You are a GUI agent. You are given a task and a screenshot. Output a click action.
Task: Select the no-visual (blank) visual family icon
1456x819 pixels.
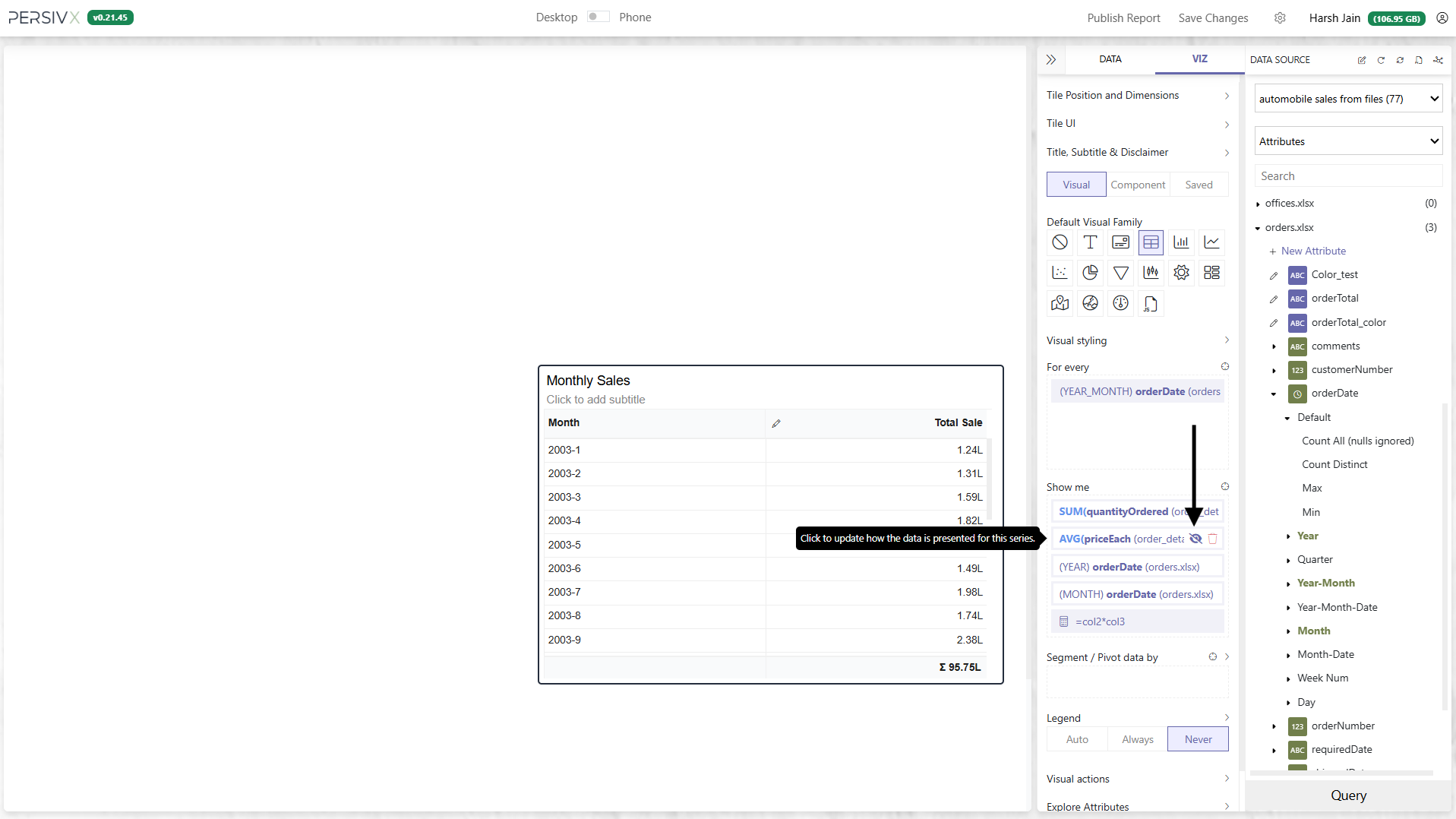(1060, 242)
